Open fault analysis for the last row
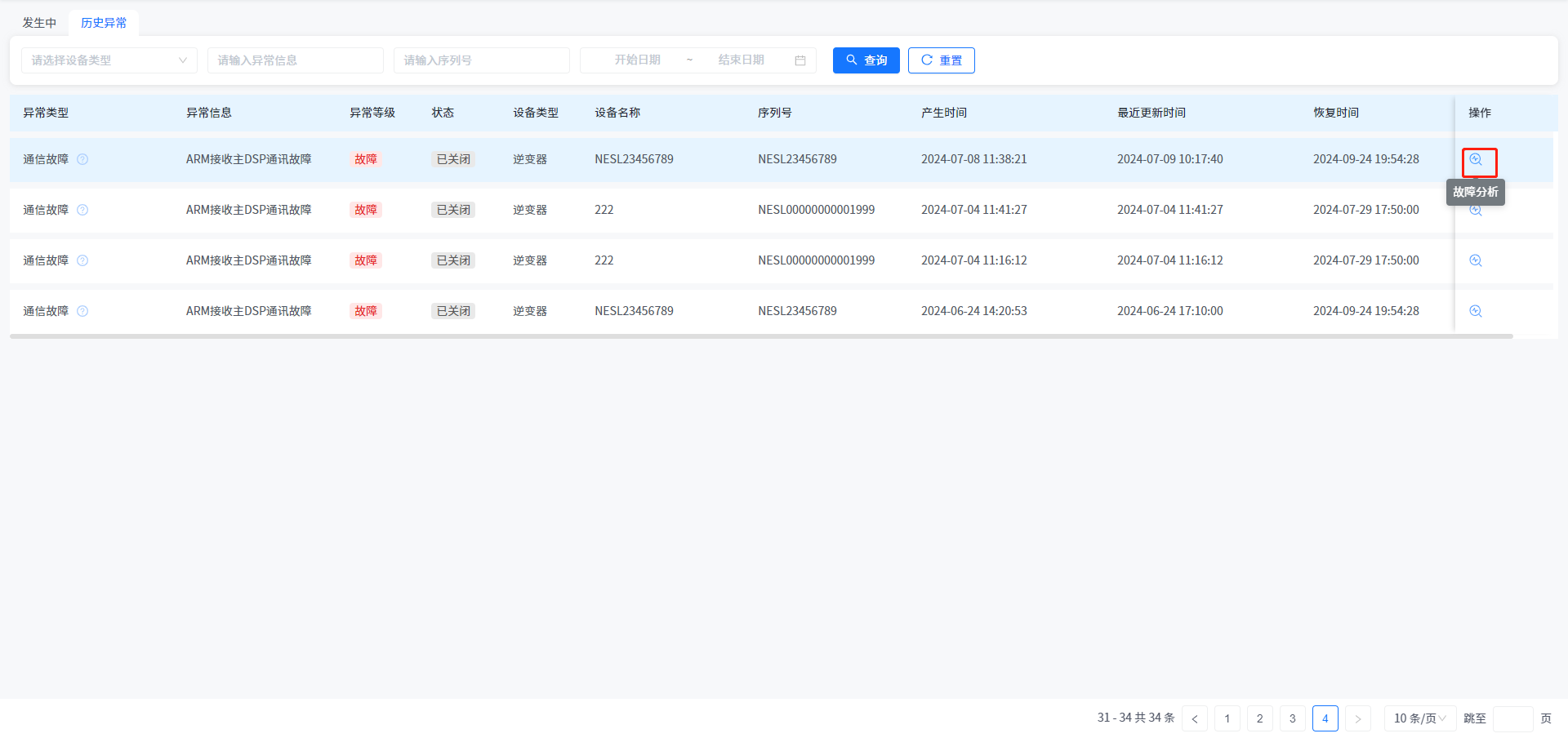Image resolution: width=1568 pixels, height=738 pixels. click(1475, 312)
